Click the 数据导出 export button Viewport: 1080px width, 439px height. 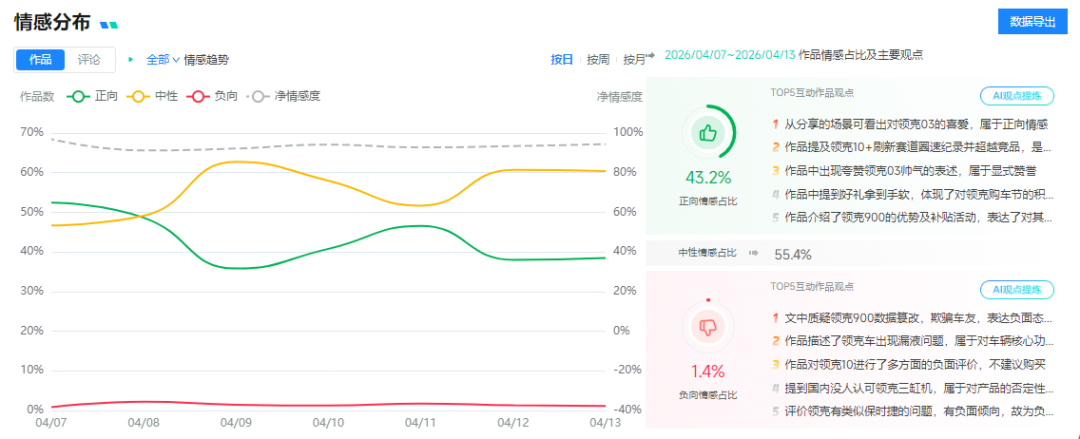[1032, 21]
